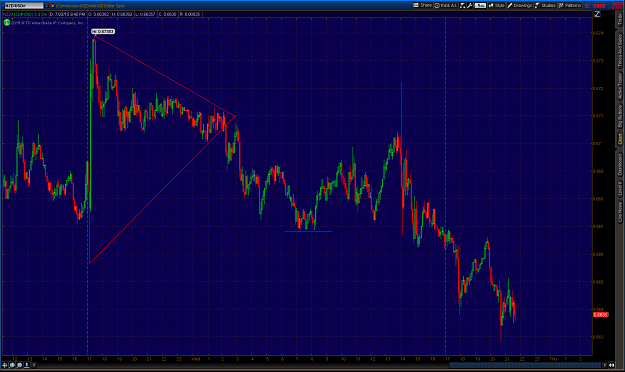This screenshot has height=372, width=625.
Task: Click the 'Thu' label on the time axis
Action: tap(553, 359)
